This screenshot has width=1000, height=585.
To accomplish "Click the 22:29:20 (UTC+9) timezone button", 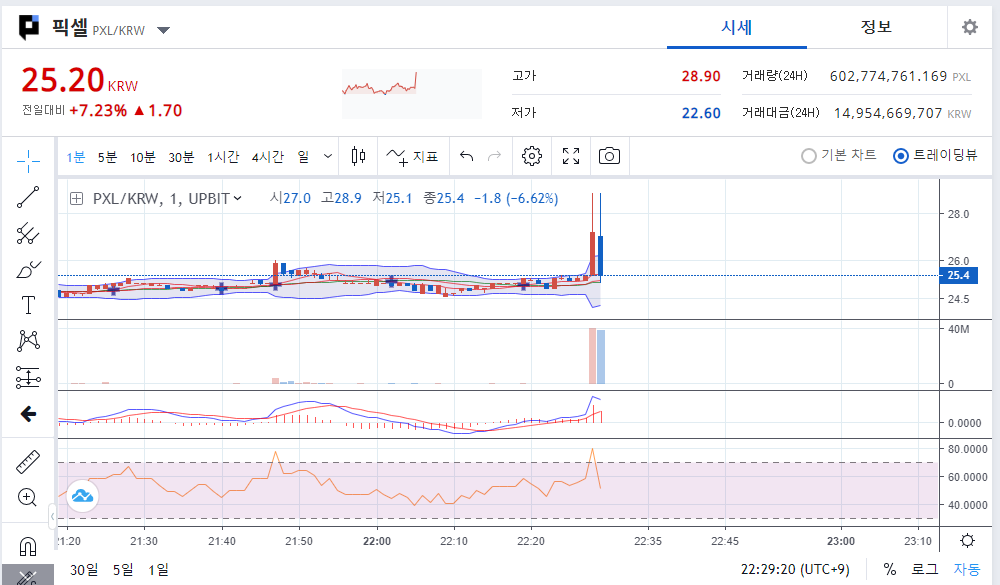I will tap(795, 569).
